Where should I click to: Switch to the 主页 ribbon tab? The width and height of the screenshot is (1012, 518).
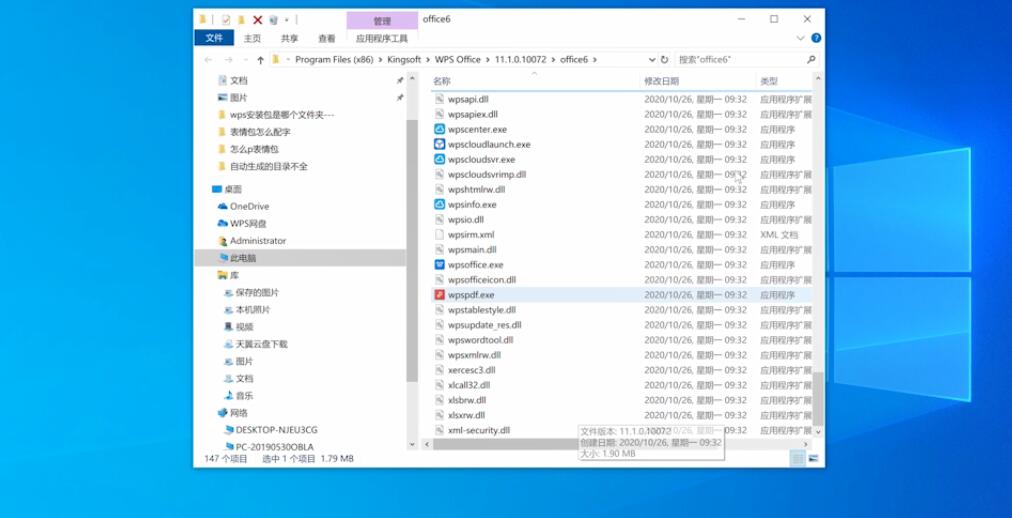coord(252,39)
